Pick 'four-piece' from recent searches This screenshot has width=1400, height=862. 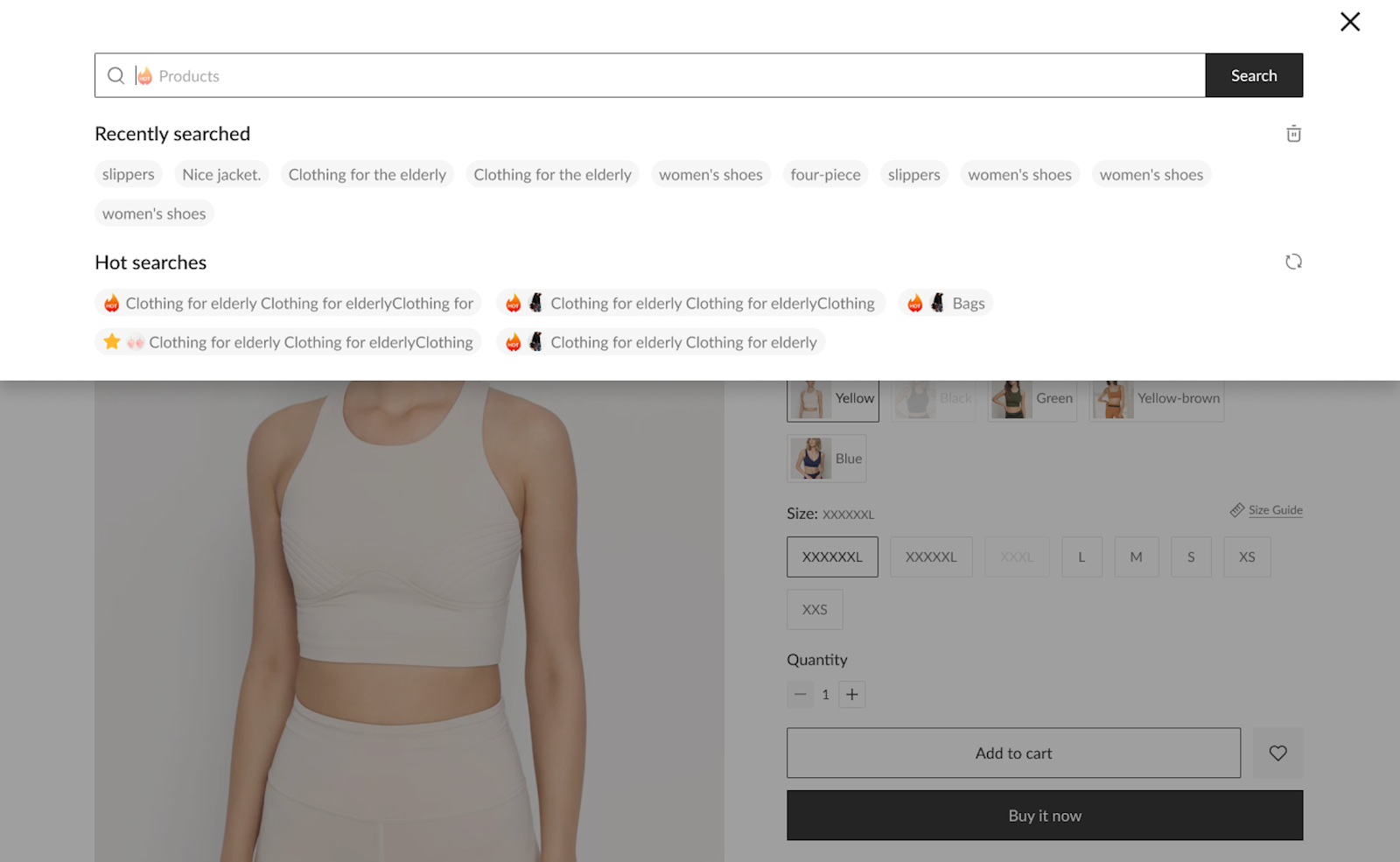click(x=825, y=175)
